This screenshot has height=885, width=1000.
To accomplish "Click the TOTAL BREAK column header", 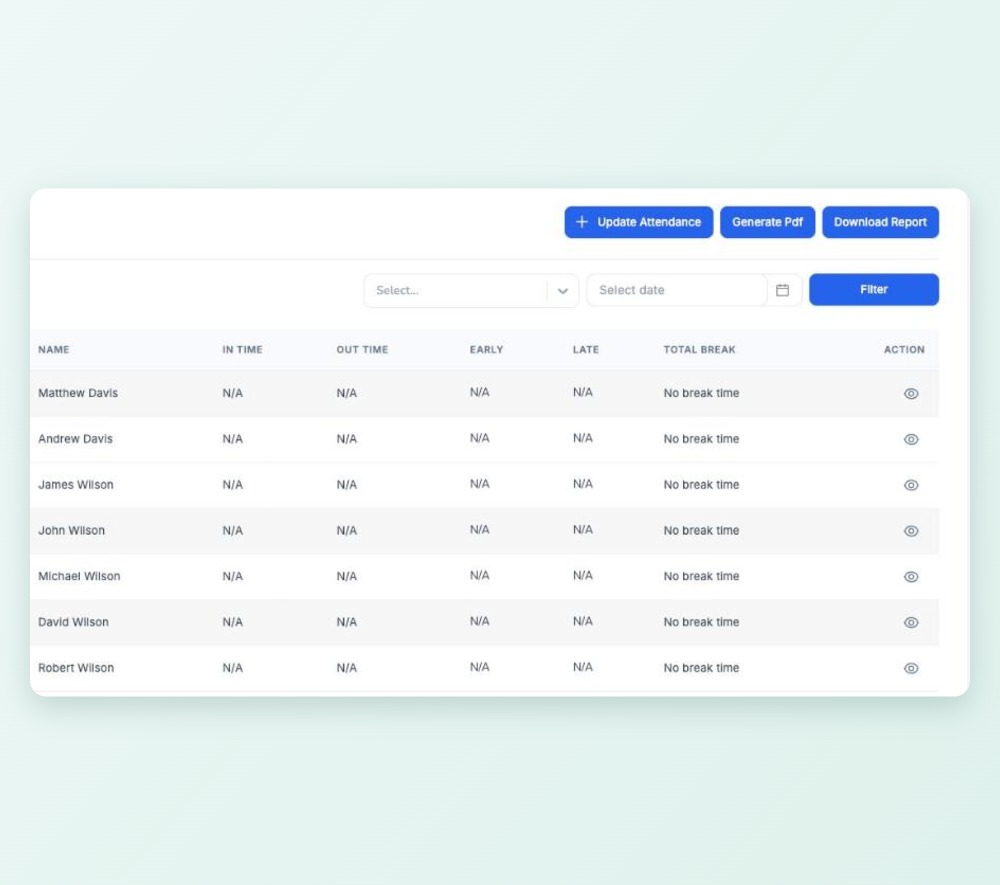I will pyautogui.click(x=700, y=349).
